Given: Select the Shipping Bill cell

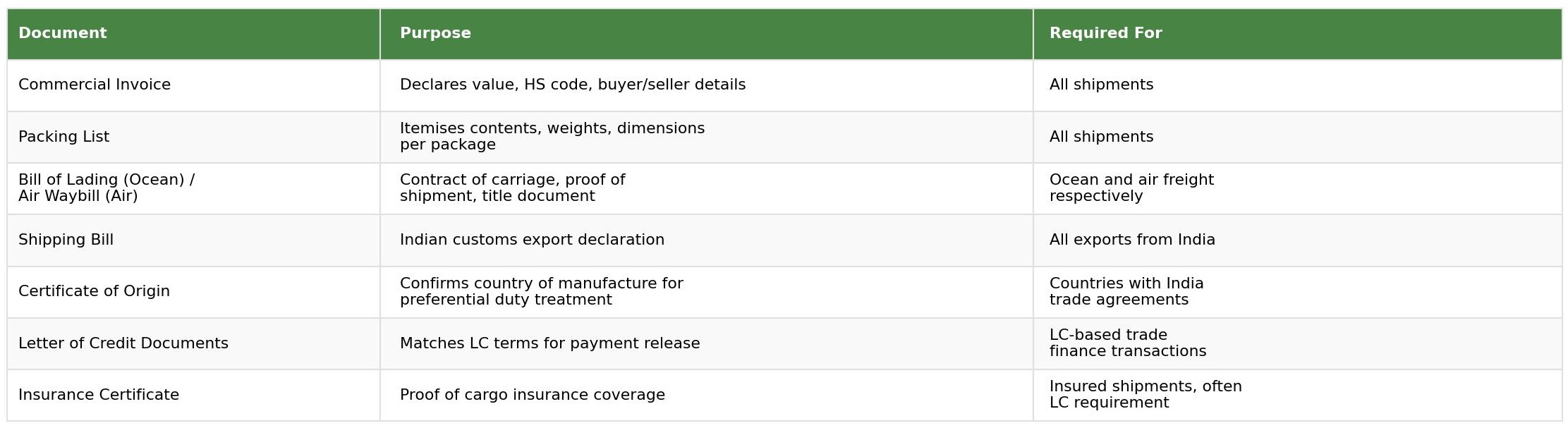Looking at the screenshot, I should pos(193,240).
